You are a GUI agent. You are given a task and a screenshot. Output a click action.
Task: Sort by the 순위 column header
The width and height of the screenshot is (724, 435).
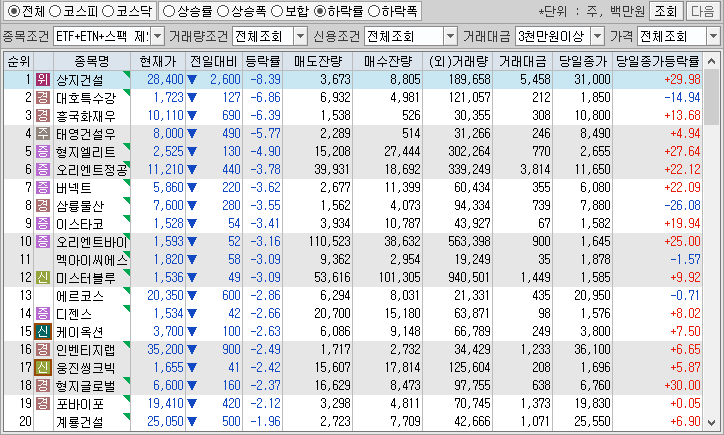click(x=19, y=61)
